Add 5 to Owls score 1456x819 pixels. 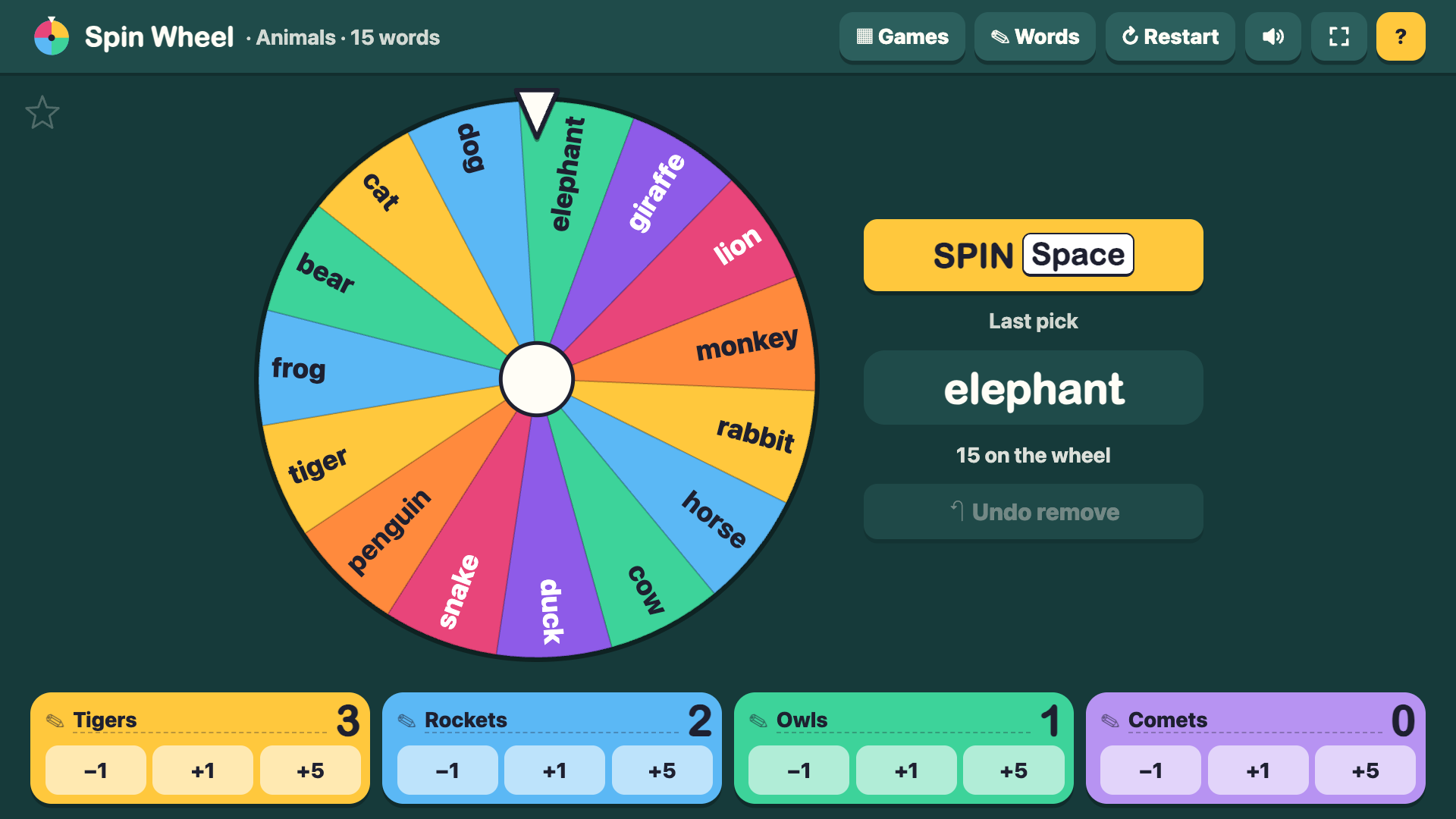point(1014,770)
